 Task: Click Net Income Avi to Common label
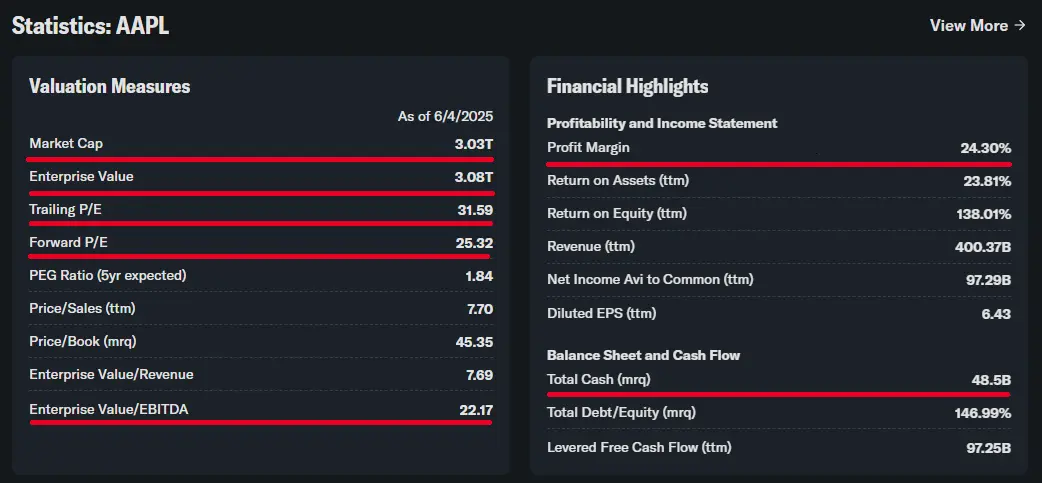point(650,279)
